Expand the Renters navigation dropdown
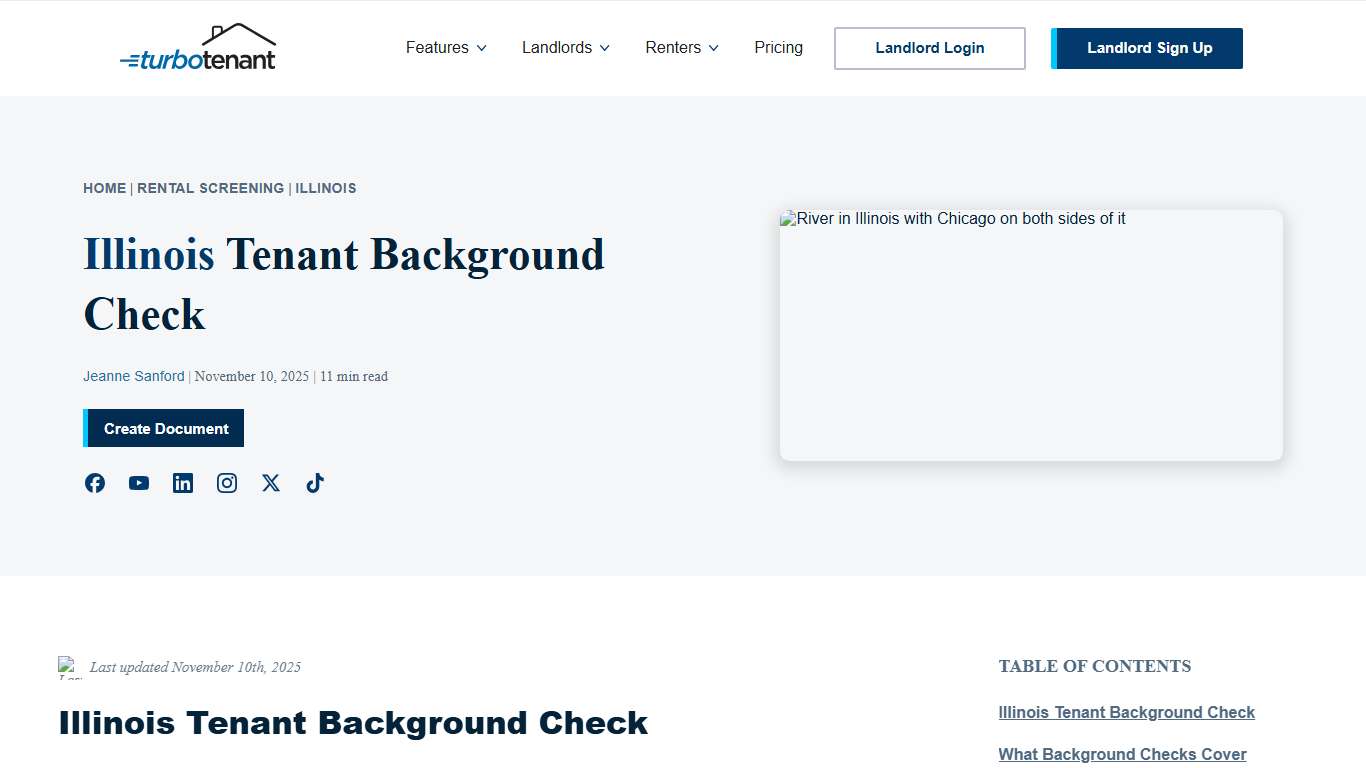Viewport: 1366px width, 768px height. pos(681,47)
